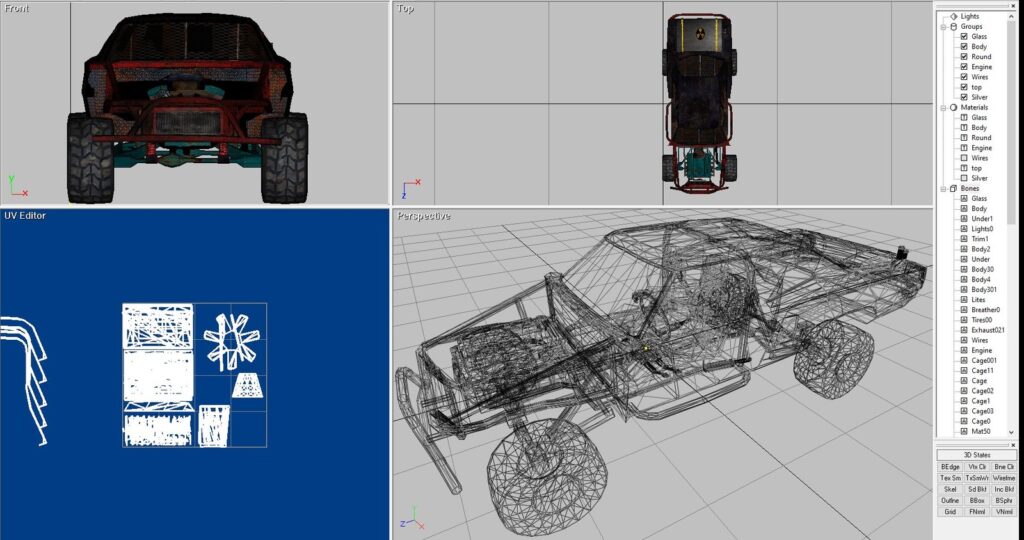
Task: Hide the Silver group via checkbox
Action: tap(964, 97)
